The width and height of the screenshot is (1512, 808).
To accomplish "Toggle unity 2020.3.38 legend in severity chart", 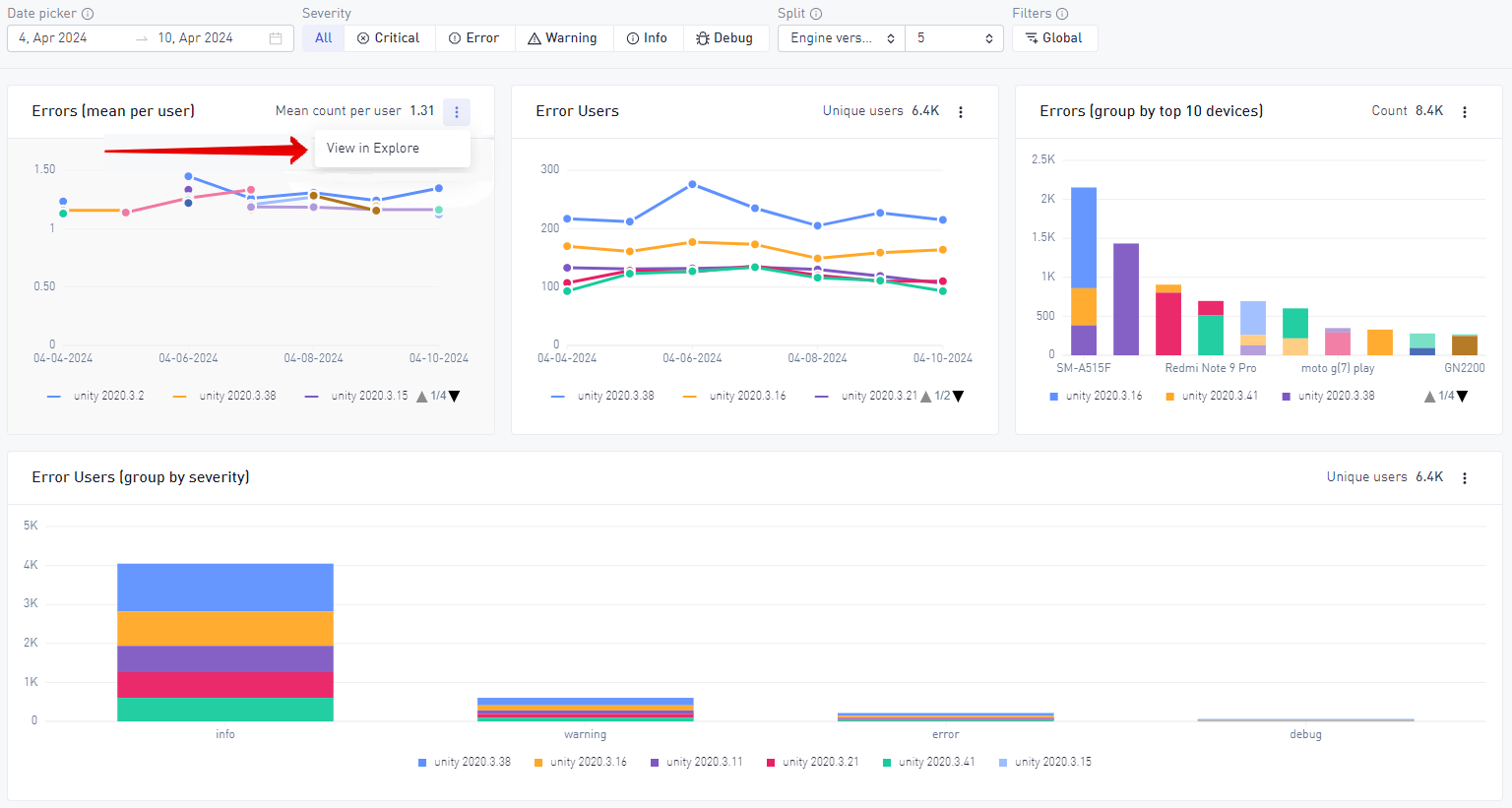I will tap(465, 763).
